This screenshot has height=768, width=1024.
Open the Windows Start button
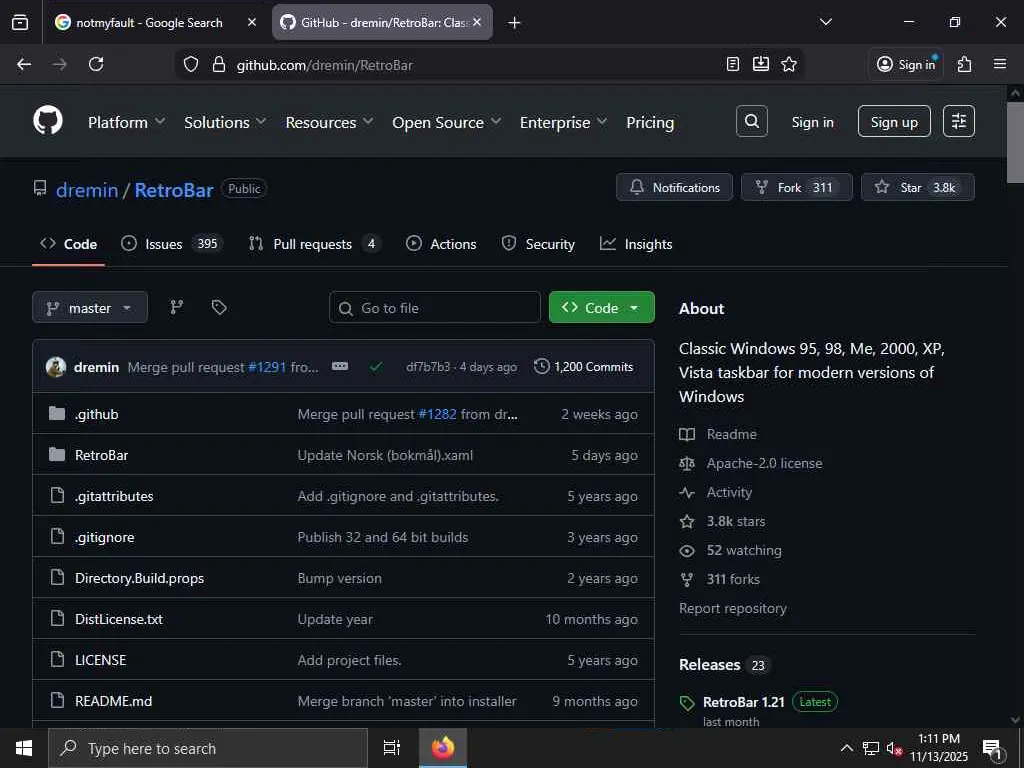(x=24, y=748)
